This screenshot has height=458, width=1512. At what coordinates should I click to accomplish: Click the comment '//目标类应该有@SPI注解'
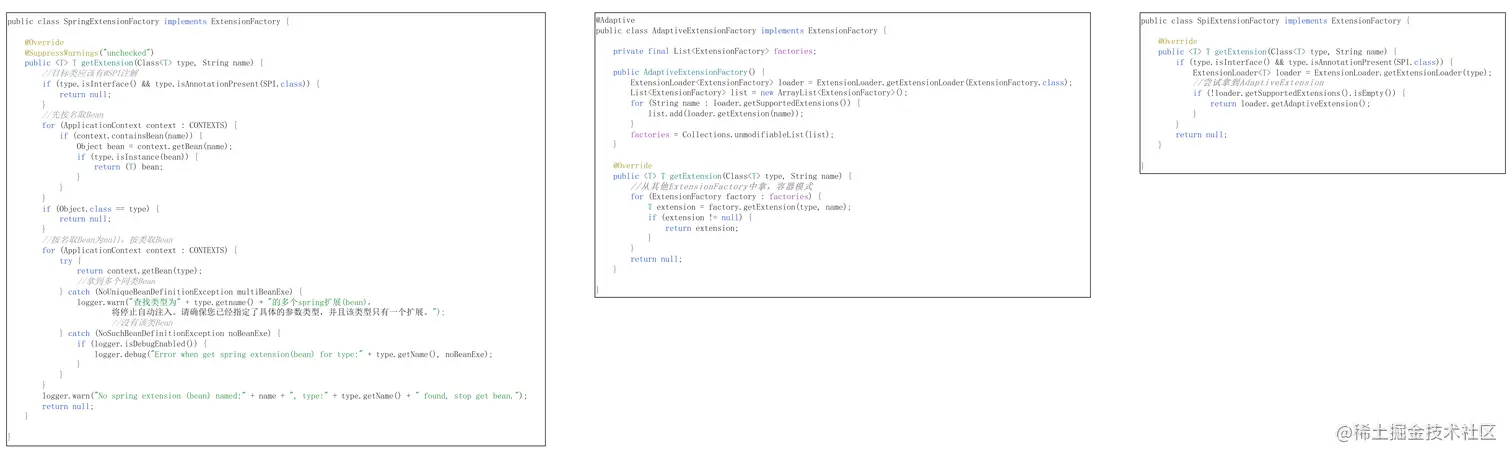[90, 73]
